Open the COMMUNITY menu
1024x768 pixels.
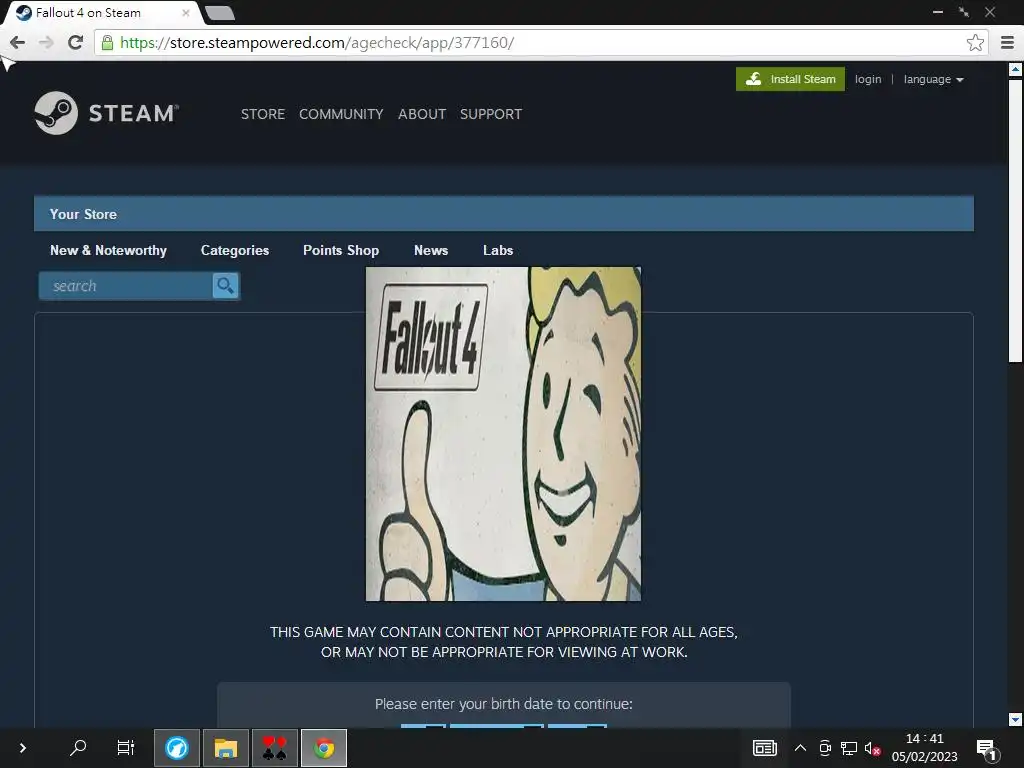tap(341, 114)
